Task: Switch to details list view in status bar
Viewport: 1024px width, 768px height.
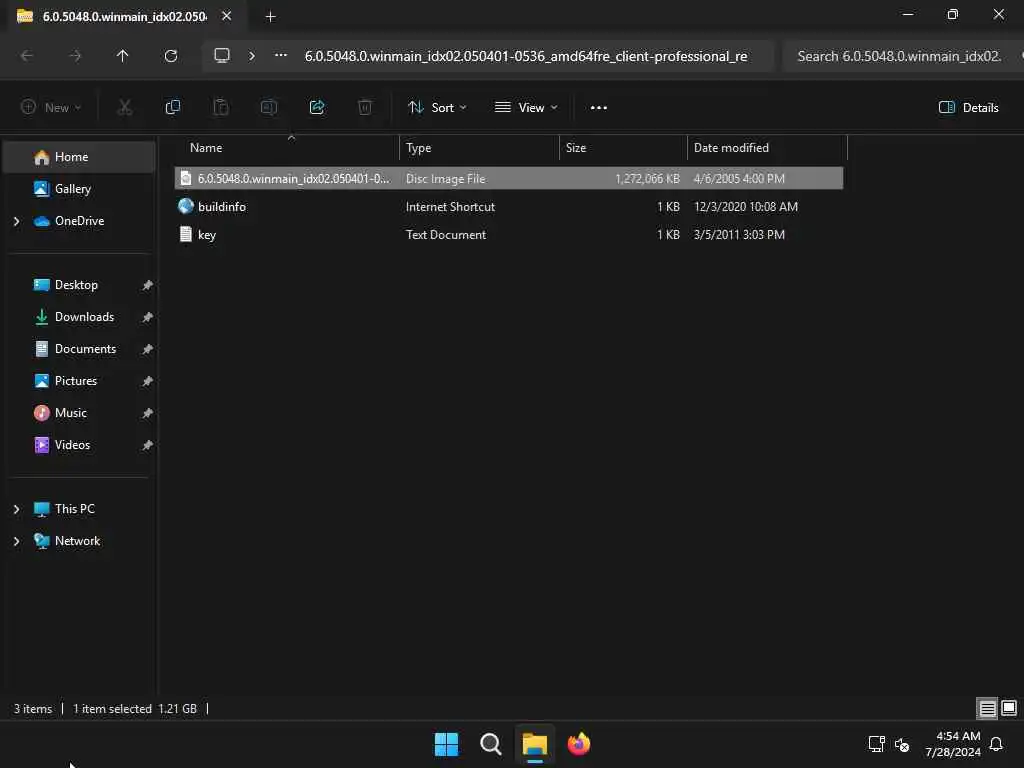Action: (987, 709)
